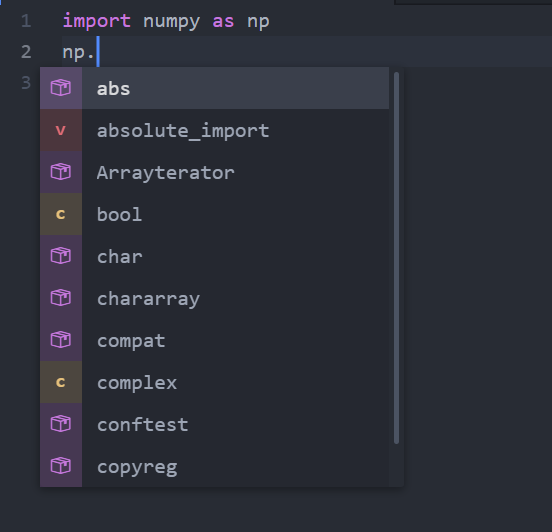Viewport: 552px width, 532px height.
Task: Click the package icon beside Arrayterator
Action: [61, 172]
